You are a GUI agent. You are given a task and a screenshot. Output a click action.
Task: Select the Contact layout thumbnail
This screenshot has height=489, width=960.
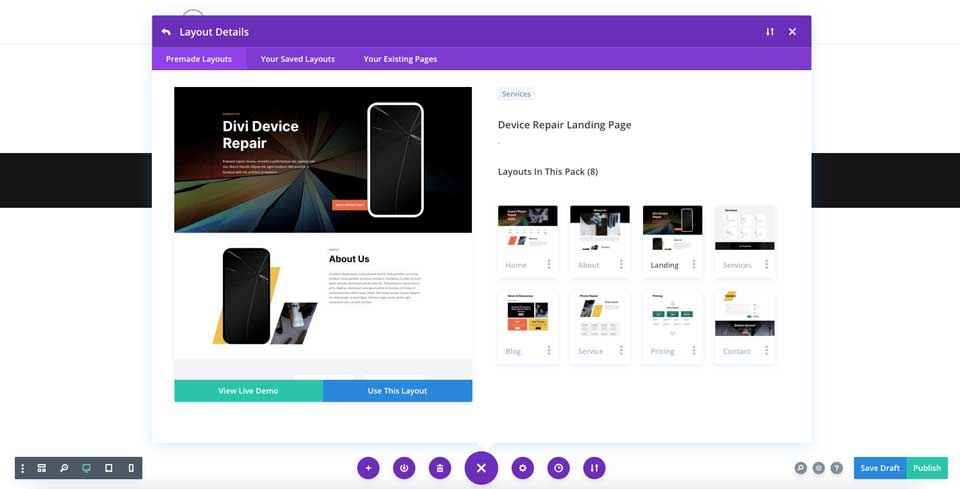click(x=744, y=315)
